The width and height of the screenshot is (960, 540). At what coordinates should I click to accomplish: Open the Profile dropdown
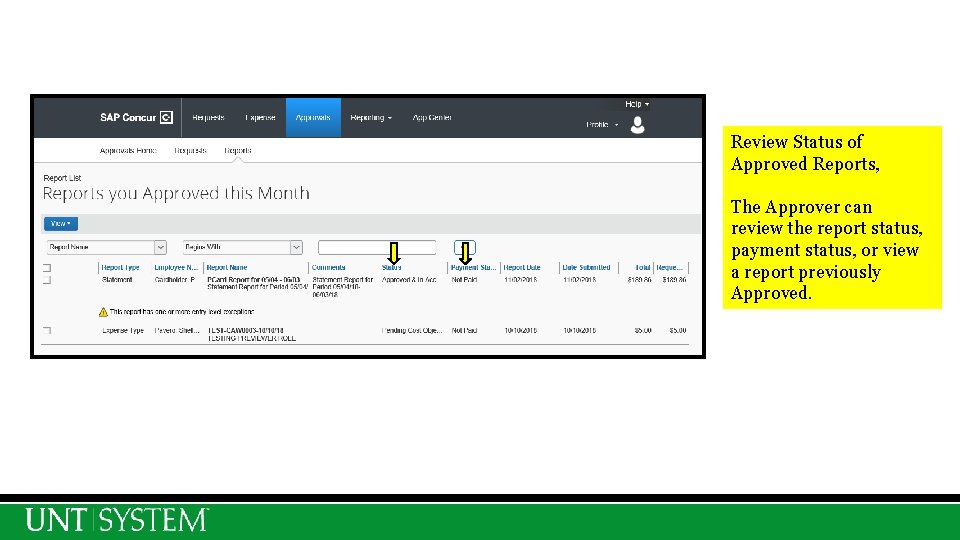pyautogui.click(x=602, y=125)
